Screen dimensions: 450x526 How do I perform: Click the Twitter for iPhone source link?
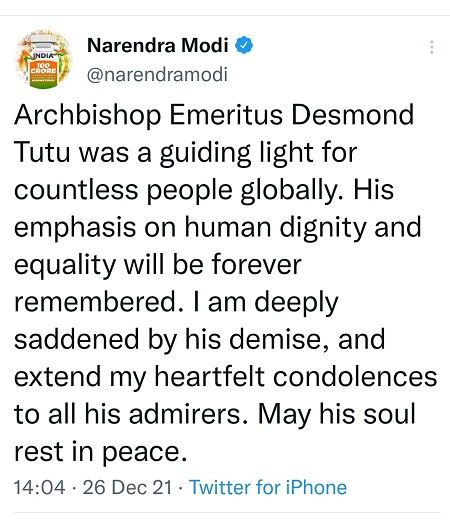coord(268,487)
